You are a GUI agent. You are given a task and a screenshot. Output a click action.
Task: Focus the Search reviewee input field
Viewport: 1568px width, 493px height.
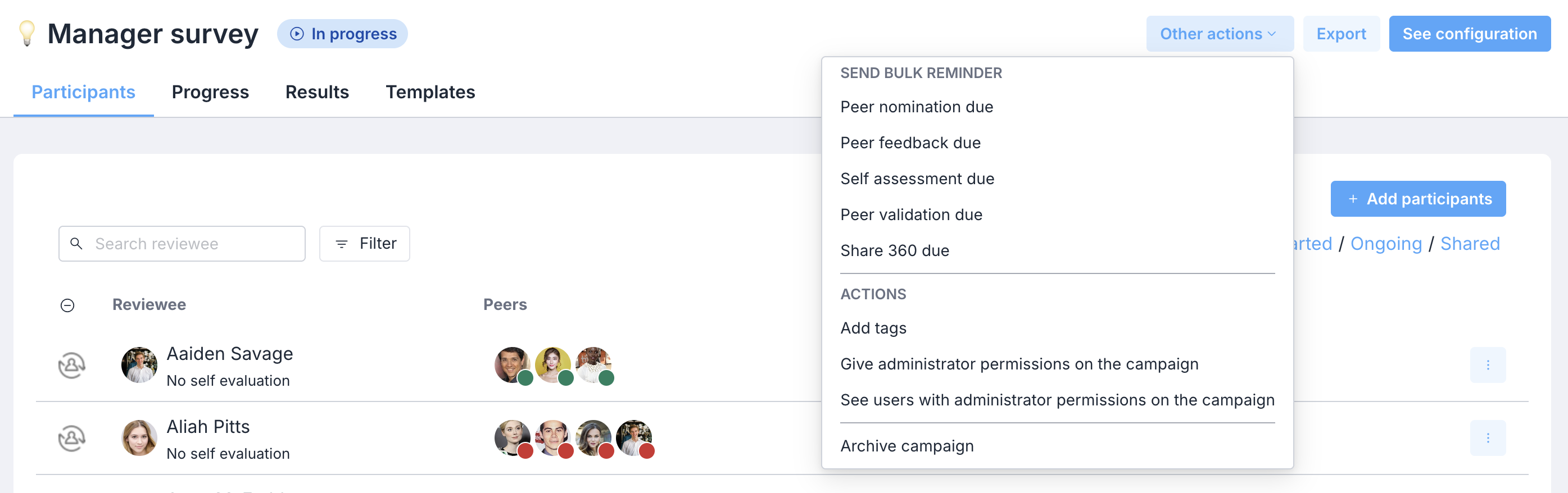coord(182,244)
